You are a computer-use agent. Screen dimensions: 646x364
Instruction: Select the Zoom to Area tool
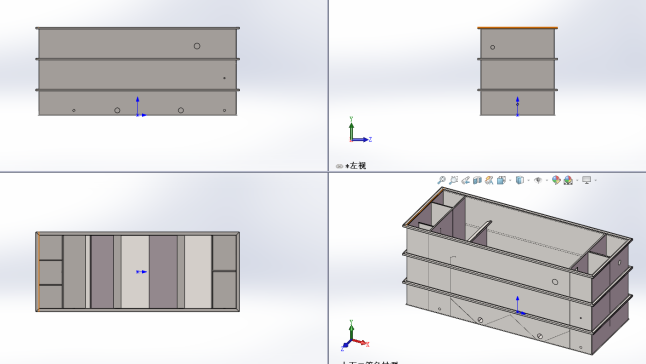[x=454, y=180]
